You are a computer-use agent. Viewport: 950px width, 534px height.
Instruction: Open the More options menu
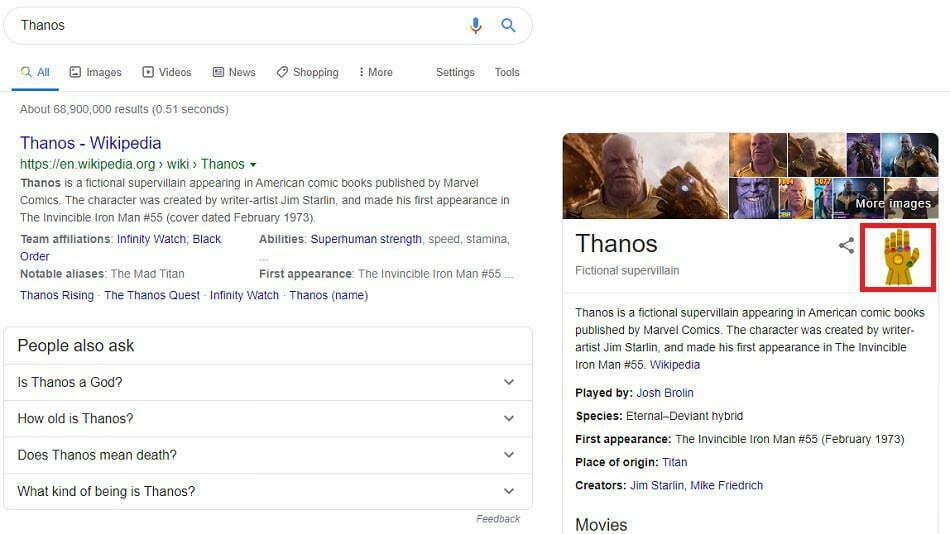tap(375, 72)
